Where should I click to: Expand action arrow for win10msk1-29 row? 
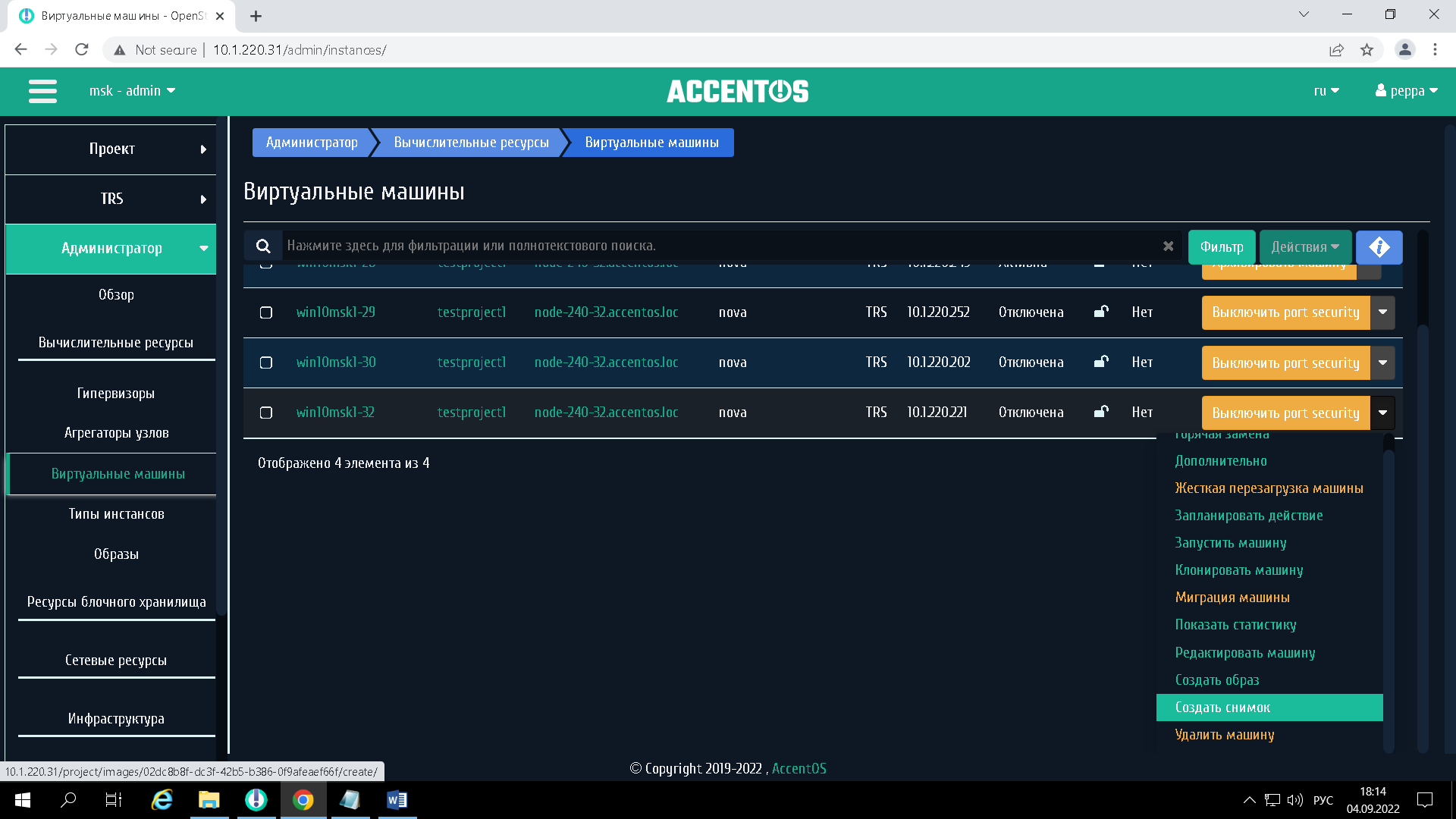click(1382, 312)
